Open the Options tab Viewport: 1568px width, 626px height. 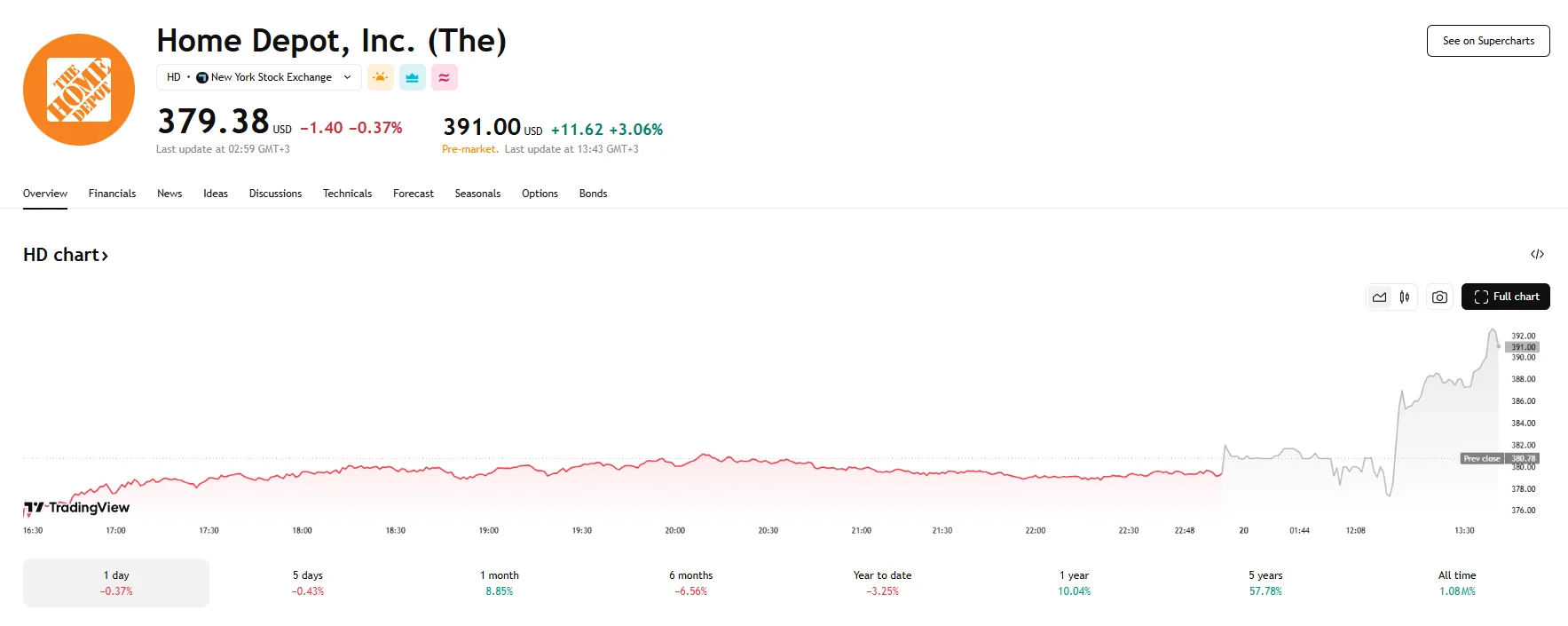(x=540, y=194)
